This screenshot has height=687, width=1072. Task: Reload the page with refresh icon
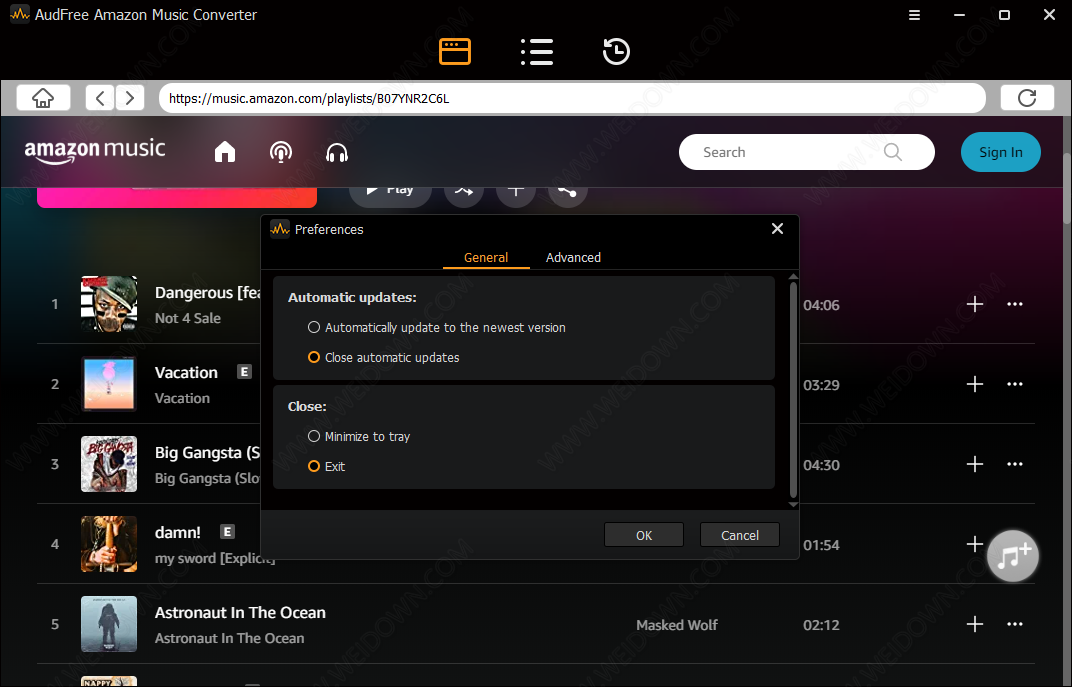(x=1026, y=98)
